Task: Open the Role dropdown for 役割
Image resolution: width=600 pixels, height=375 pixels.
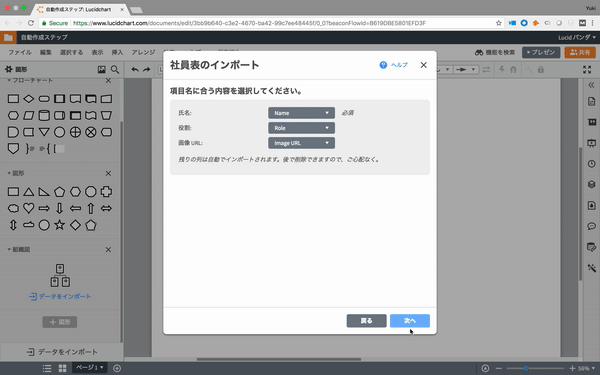Action: [x=301, y=128]
